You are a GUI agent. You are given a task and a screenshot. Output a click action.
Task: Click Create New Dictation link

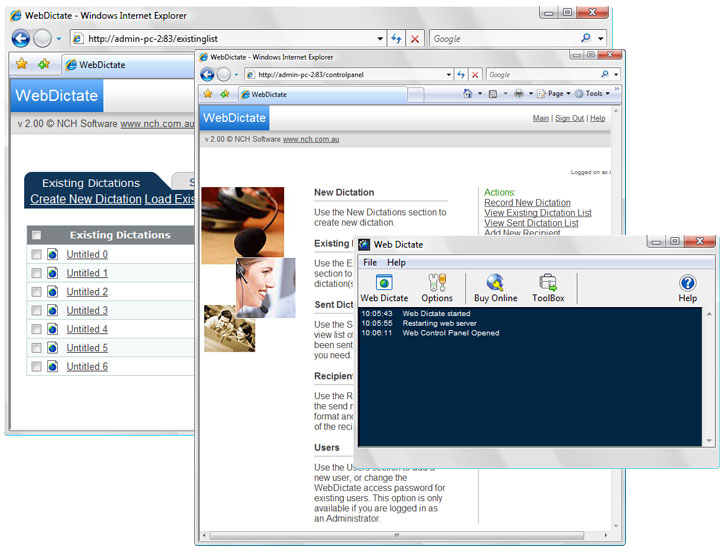pyautogui.click(x=86, y=199)
